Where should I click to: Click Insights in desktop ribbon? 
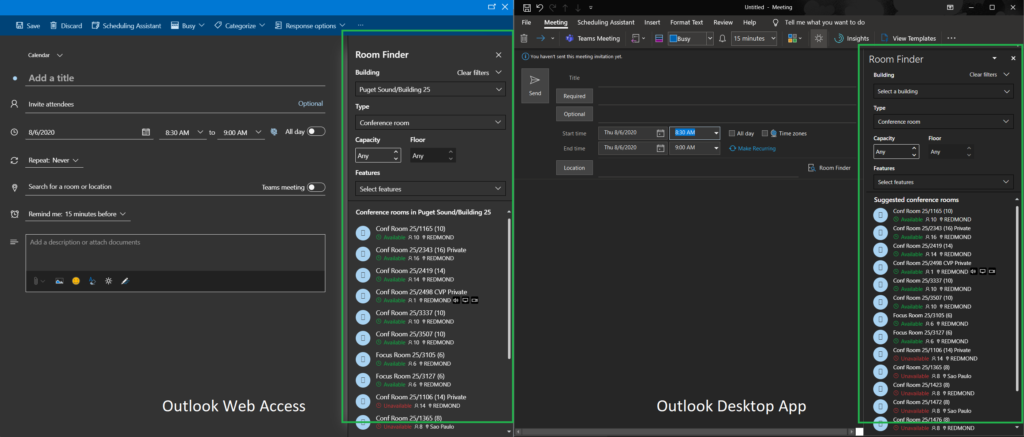click(852, 39)
